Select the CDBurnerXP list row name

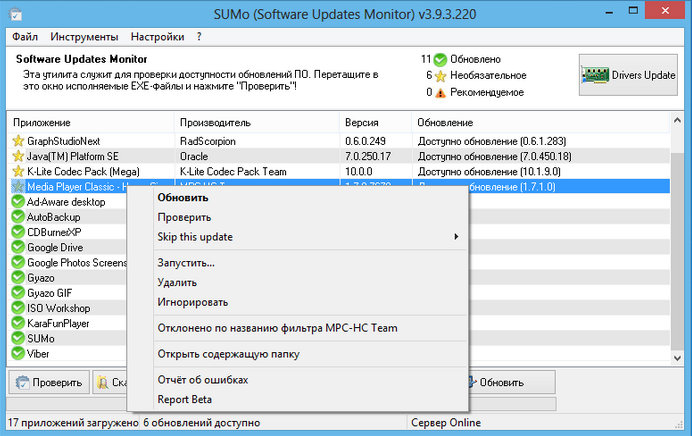click(54, 232)
